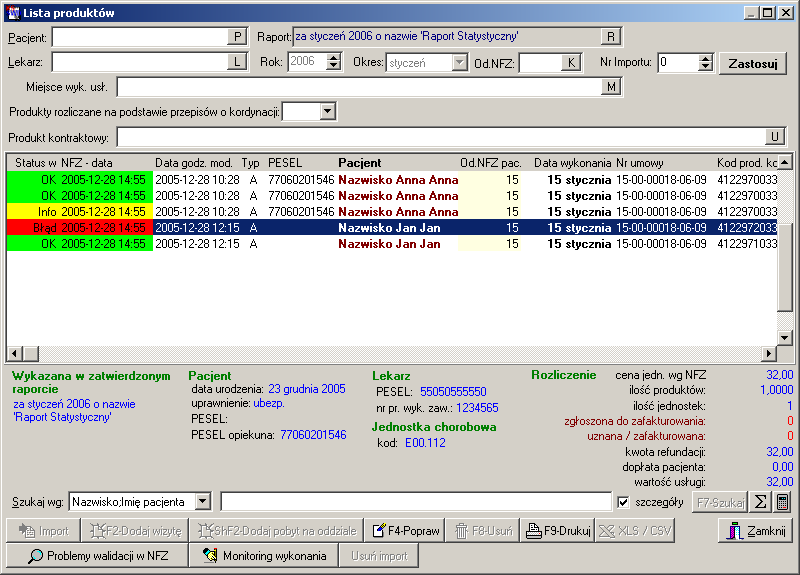Click the Jednostka chorobowa kod E00.112
This screenshot has width=800, height=575.
coord(425,443)
